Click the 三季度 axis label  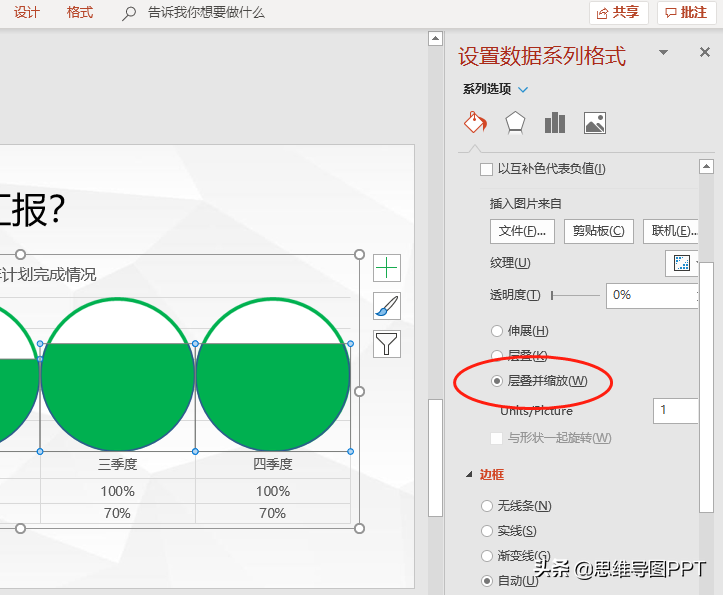[118, 464]
